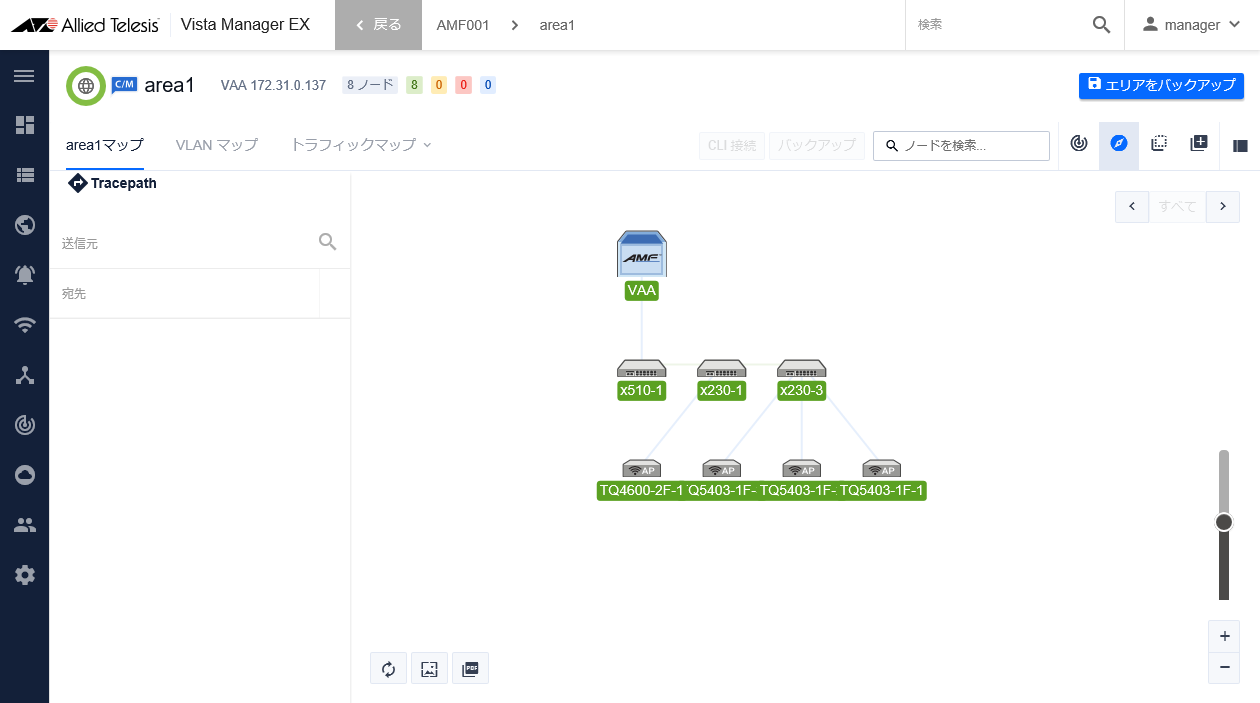1260x703 pixels.
Task: Switch to the area1マップ tab
Action: (105, 145)
